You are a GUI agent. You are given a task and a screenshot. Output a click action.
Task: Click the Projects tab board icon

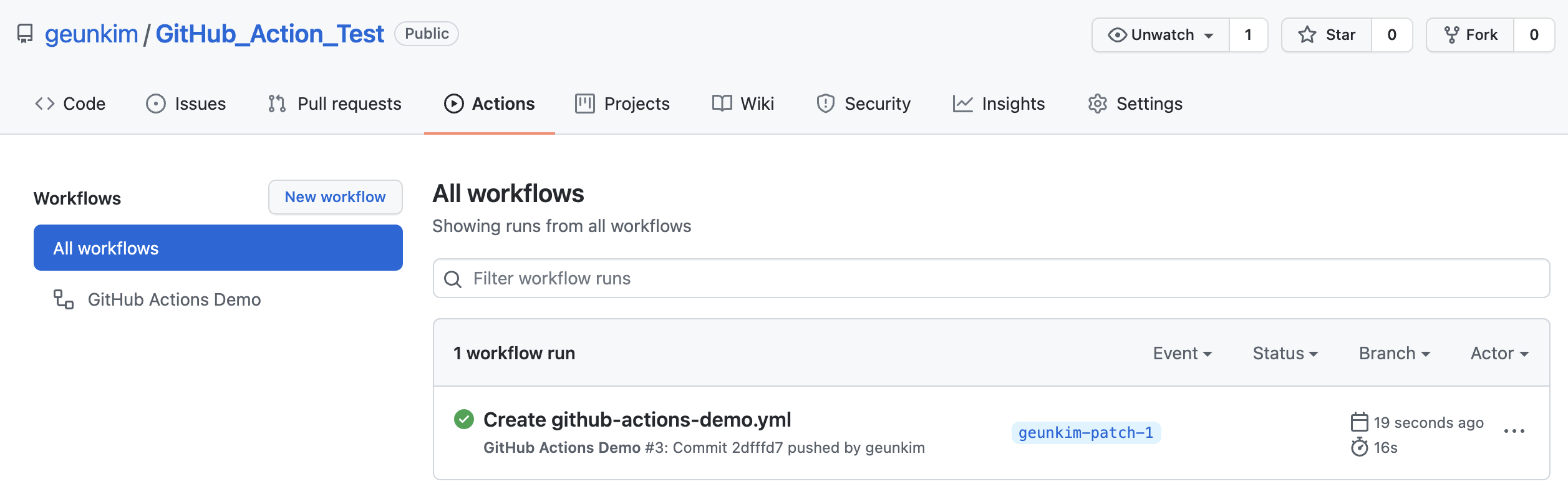(585, 104)
